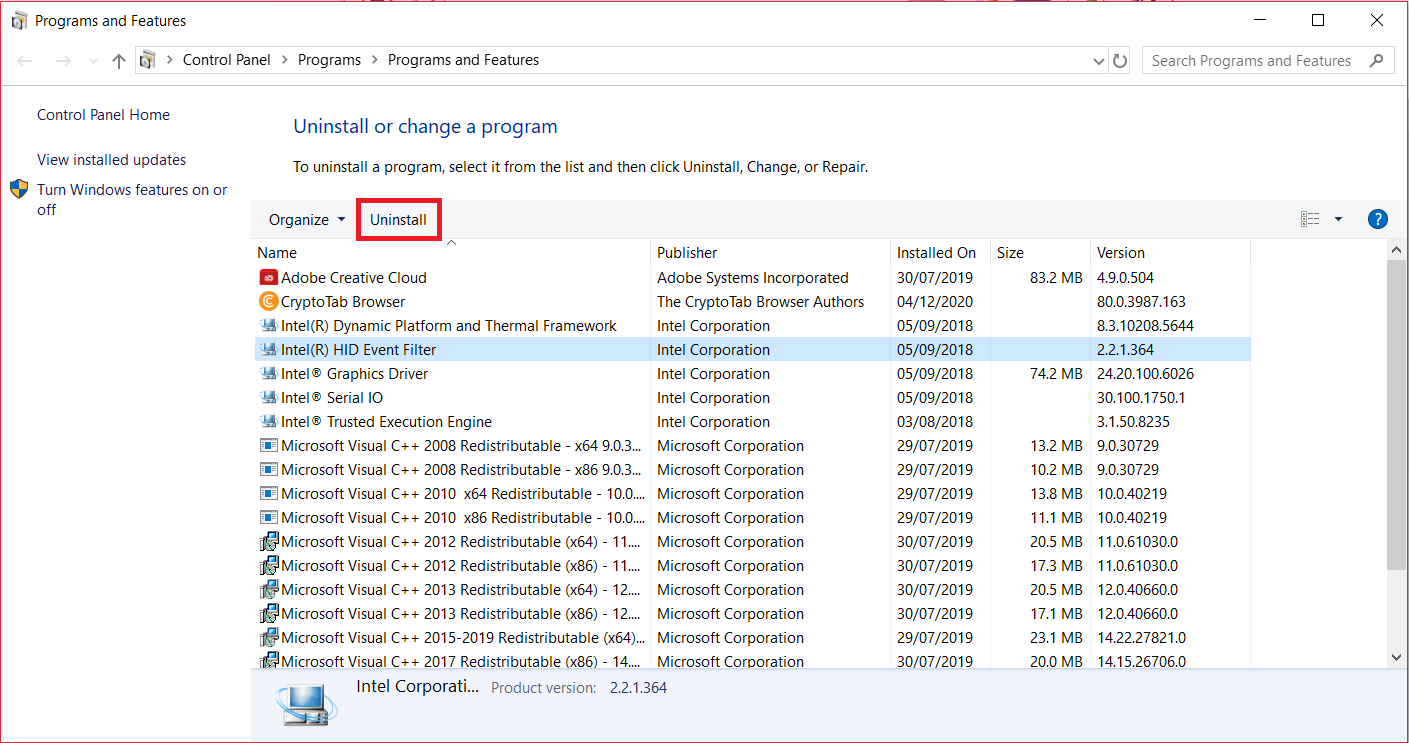This screenshot has height=743, width=1409.
Task: Click the vertical scrollbar up arrow
Action: click(x=1397, y=249)
